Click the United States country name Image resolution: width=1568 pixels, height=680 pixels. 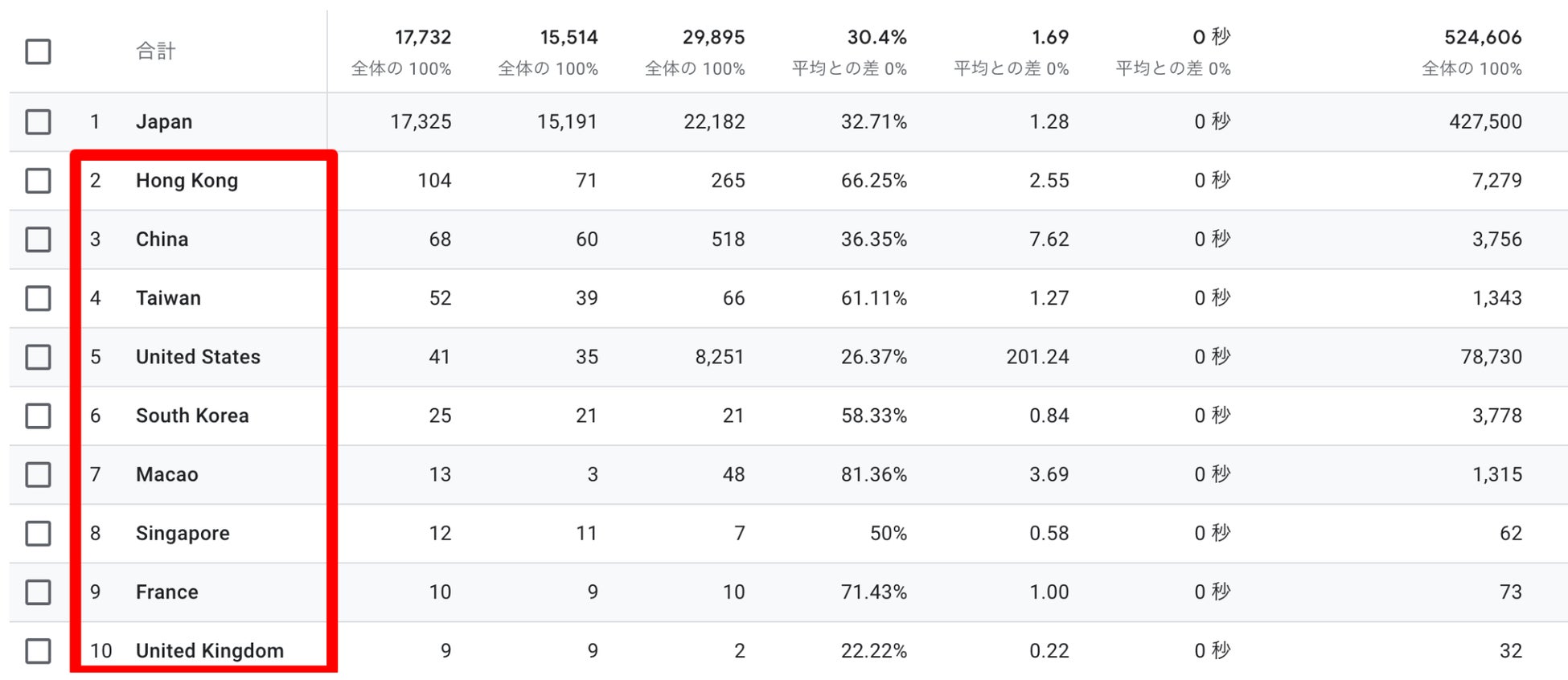(x=198, y=357)
